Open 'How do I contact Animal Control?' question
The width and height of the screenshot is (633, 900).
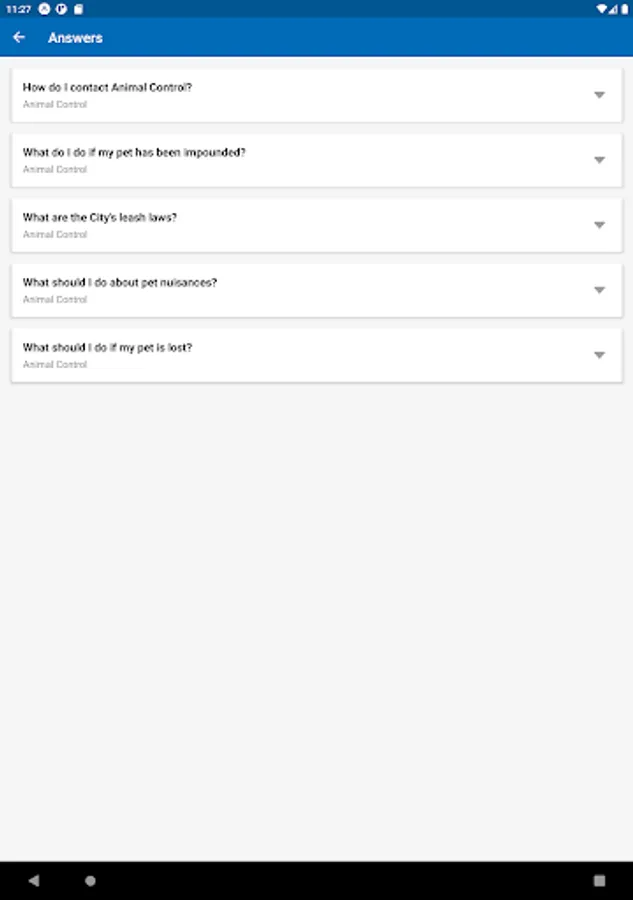[x=107, y=88]
